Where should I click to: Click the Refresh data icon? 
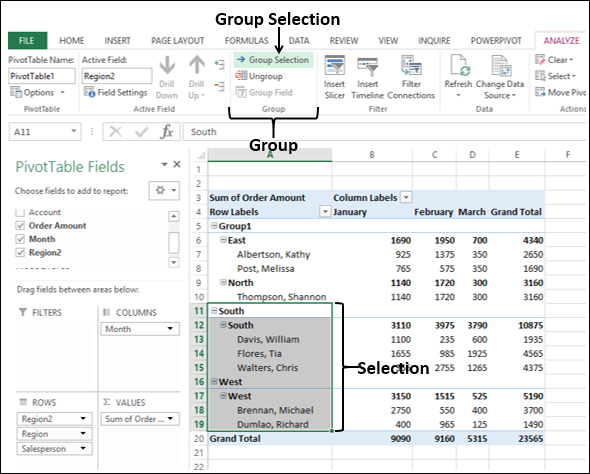click(x=459, y=65)
